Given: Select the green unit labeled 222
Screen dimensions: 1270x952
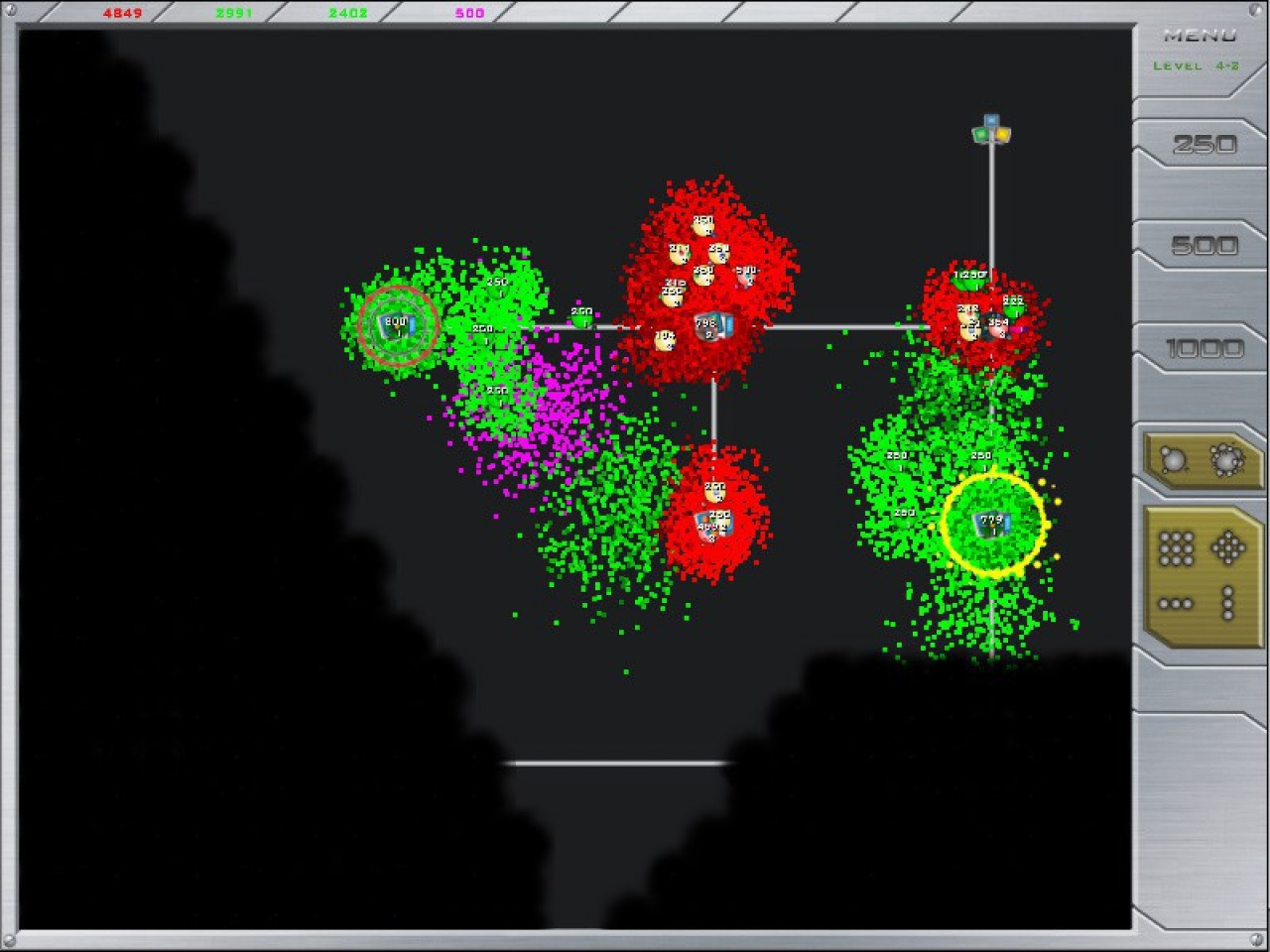Looking at the screenshot, I should tap(1013, 304).
